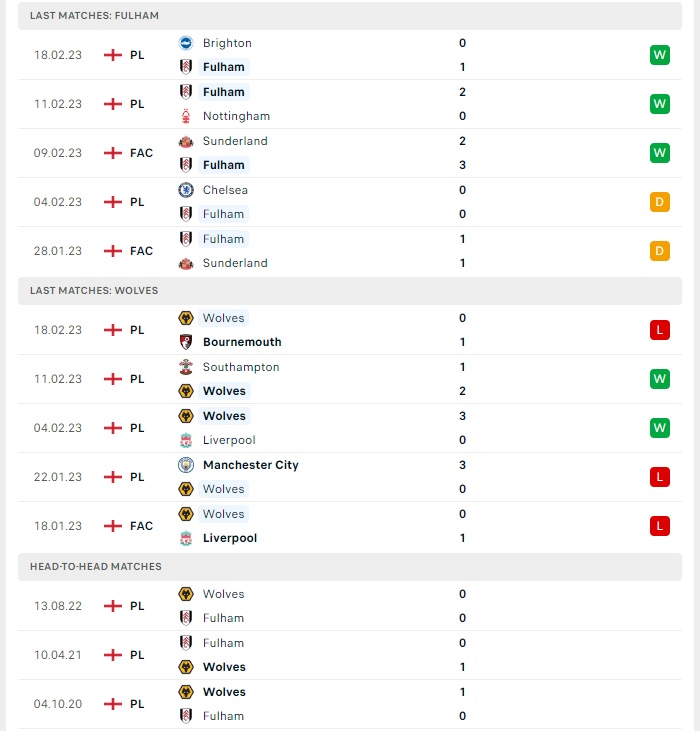The width and height of the screenshot is (700, 732).
Task: Click England flag for the 18.02.23 Brighton match
Action: point(113,55)
